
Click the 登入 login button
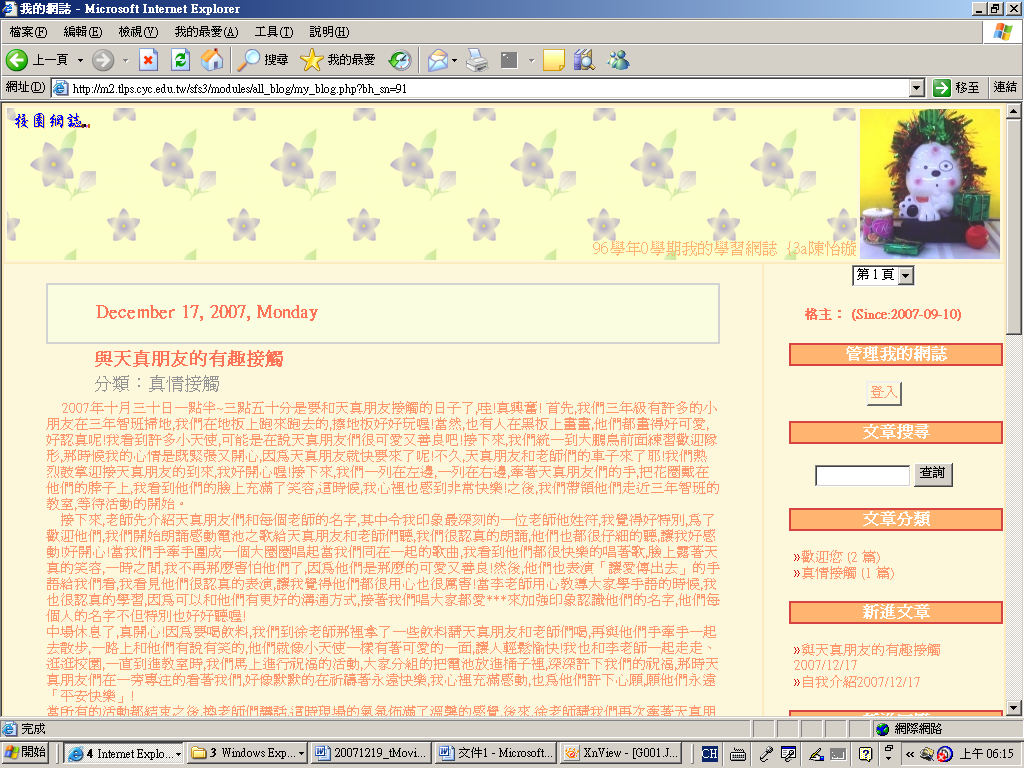point(883,392)
